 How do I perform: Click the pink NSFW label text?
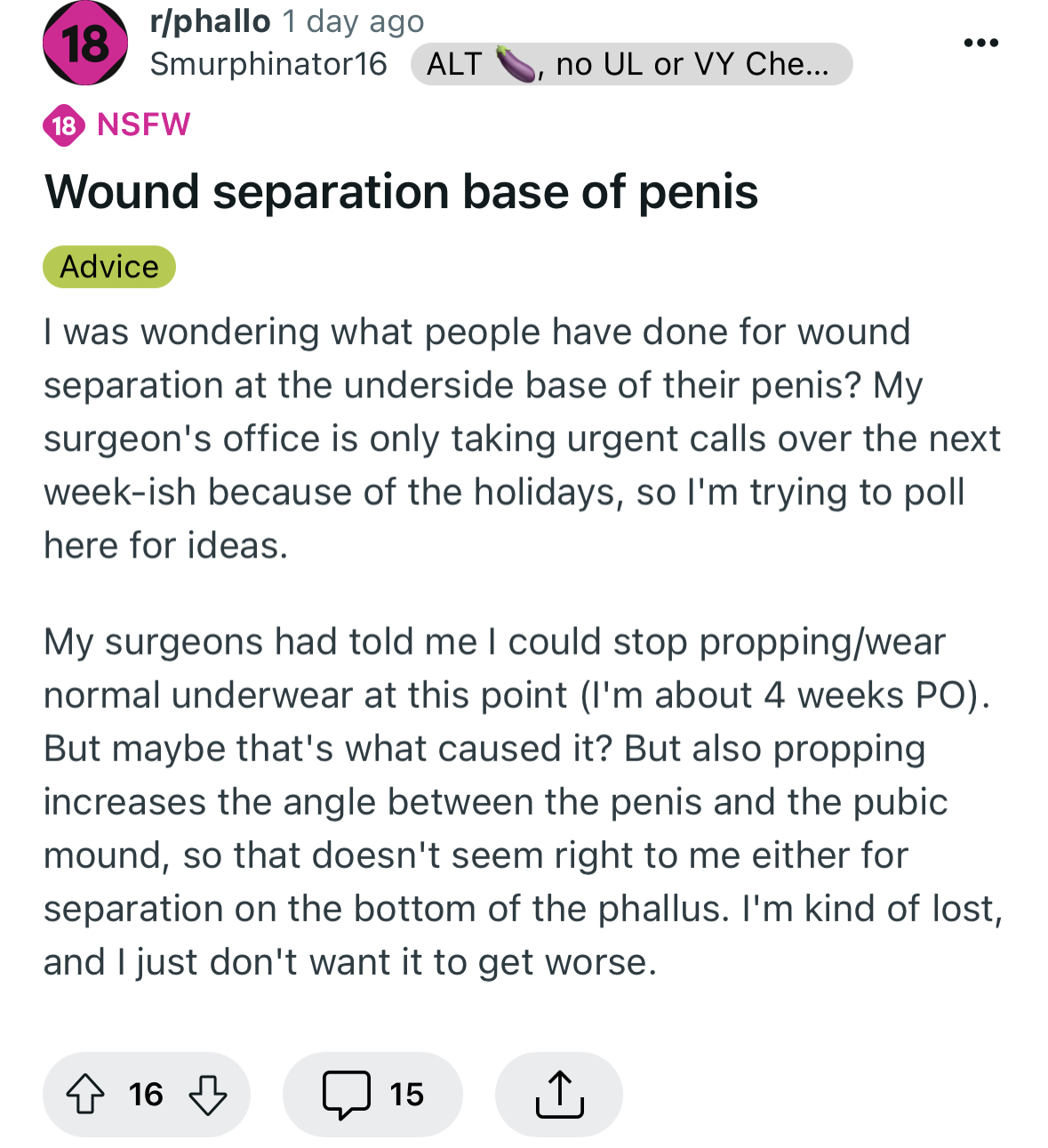click(x=144, y=124)
